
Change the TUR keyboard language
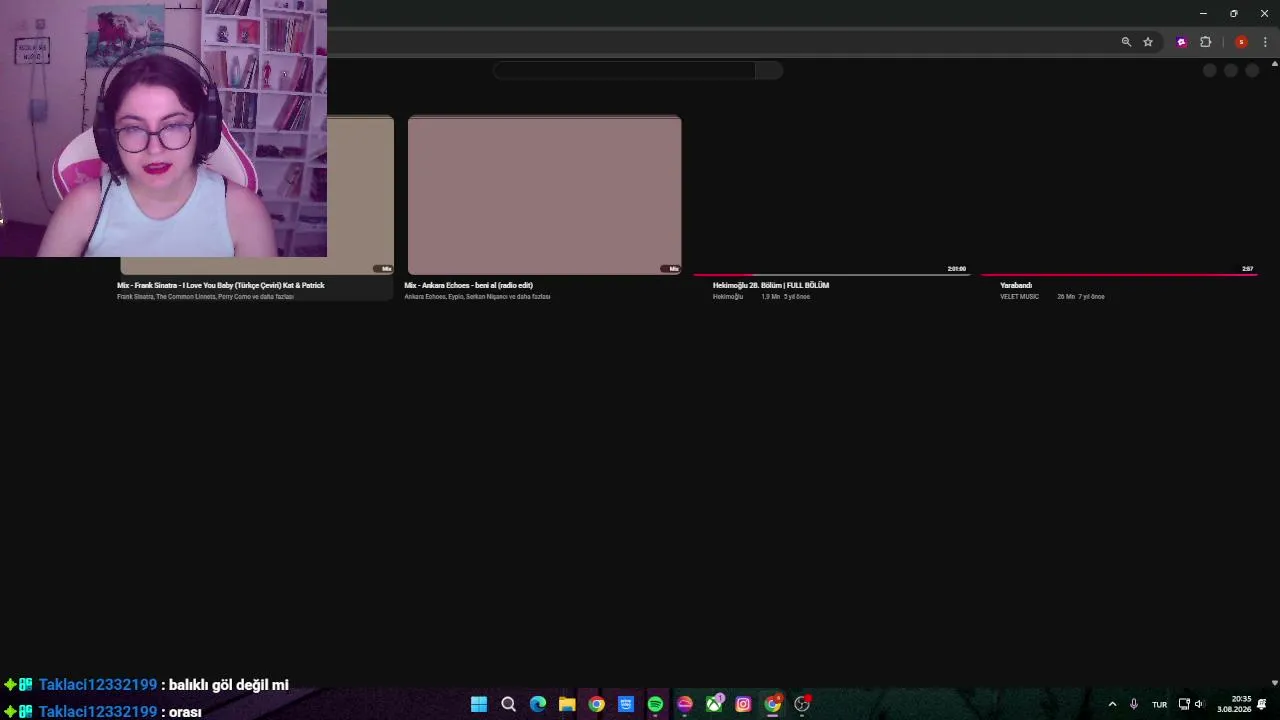tap(1159, 705)
